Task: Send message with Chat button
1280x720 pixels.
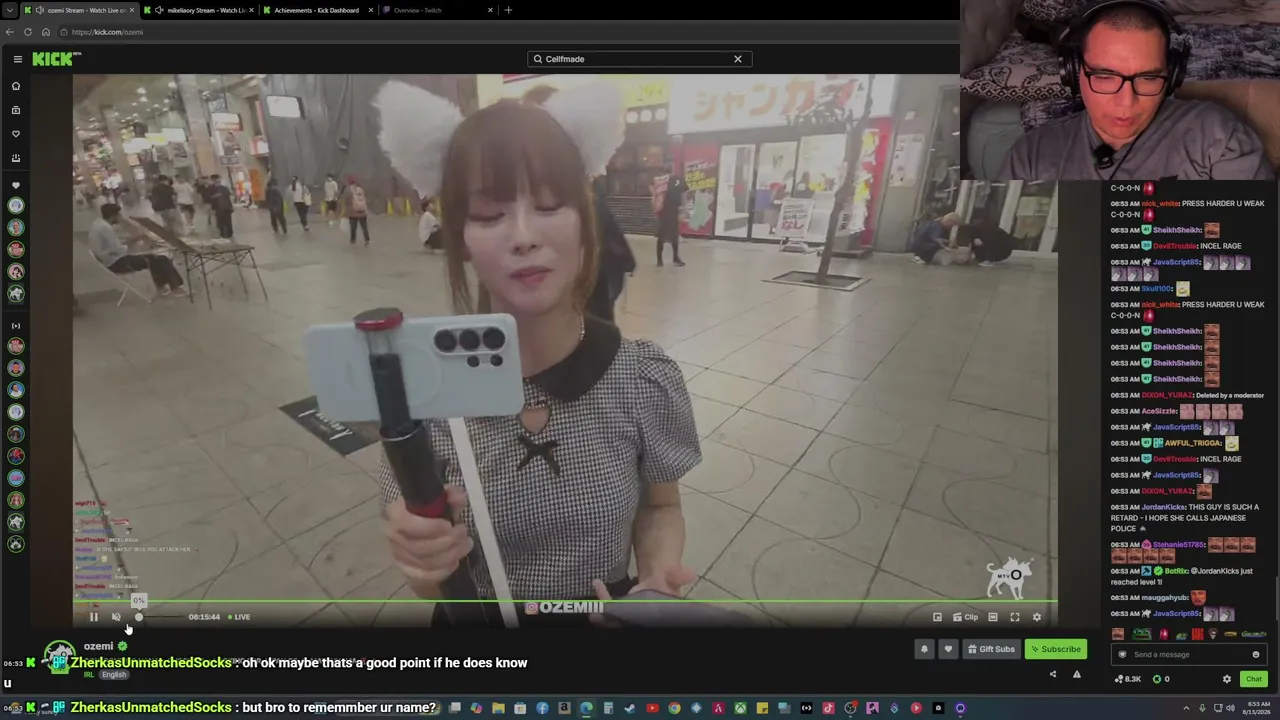Action: (x=1254, y=679)
